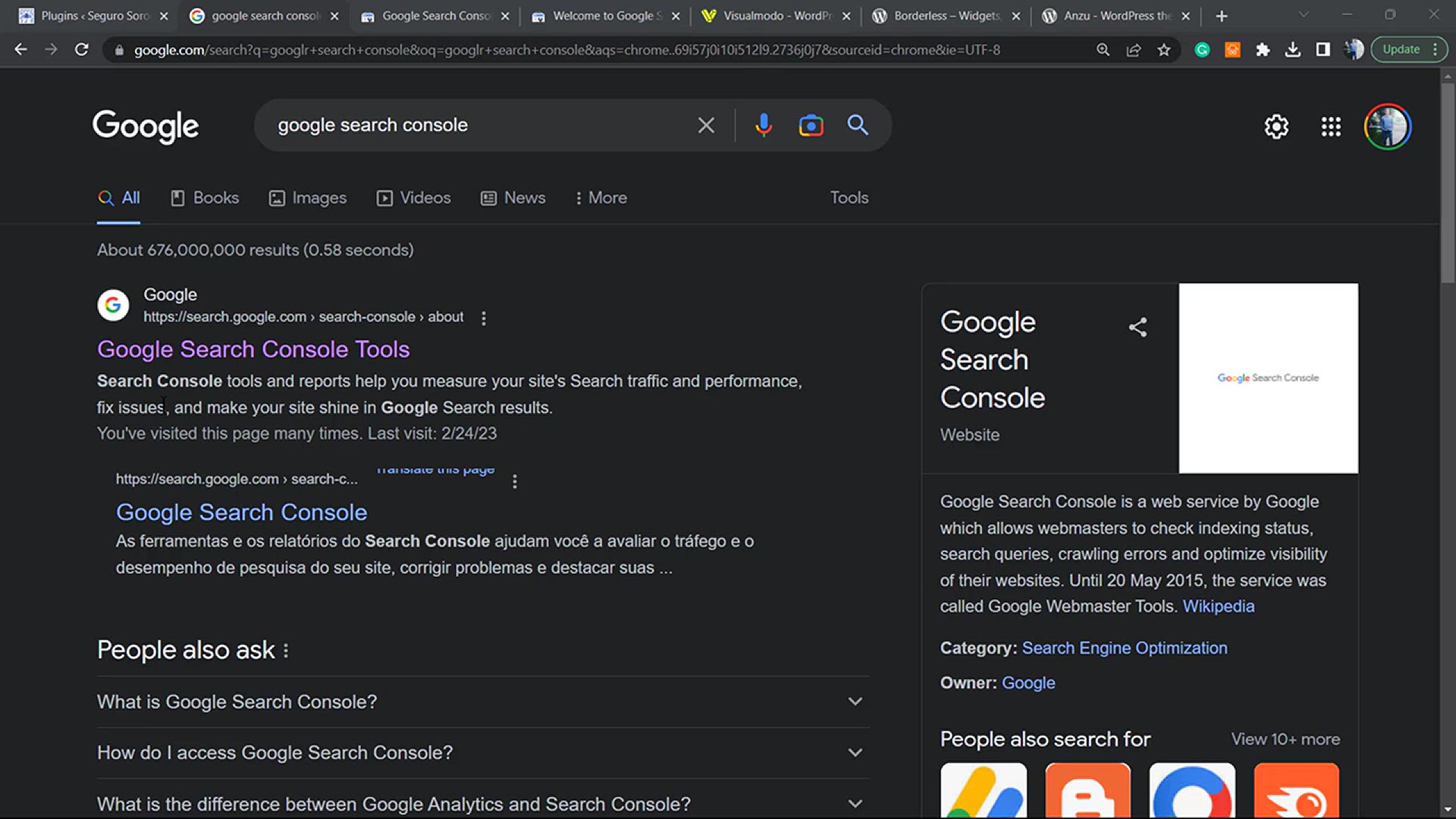Switch to the Books results tab
Image resolution: width=1456 pixels, height=819 pixels.
pyautogui.click(x=205, y=198)
